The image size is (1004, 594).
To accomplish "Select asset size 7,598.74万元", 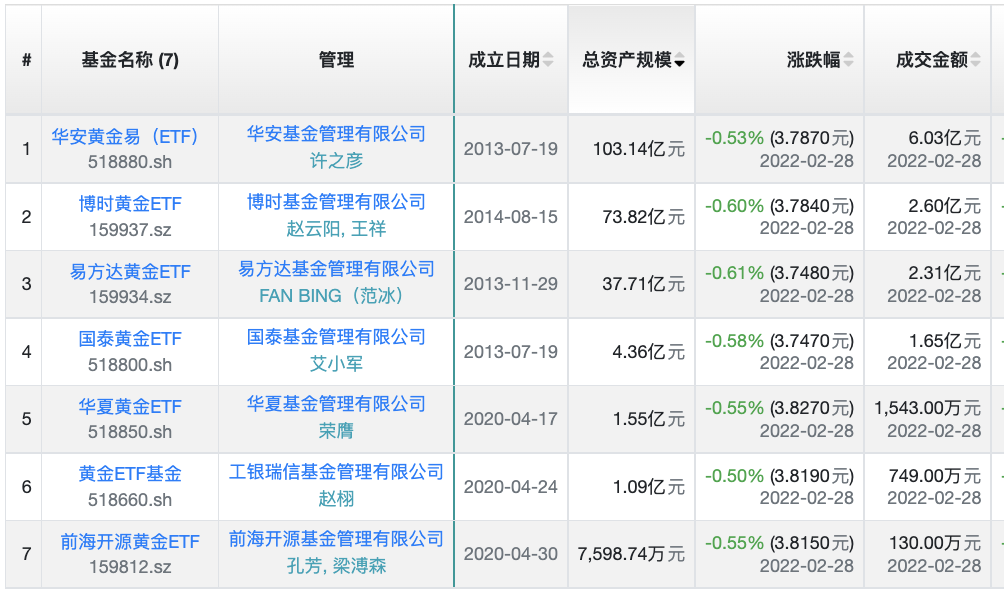I will point(631,554).
